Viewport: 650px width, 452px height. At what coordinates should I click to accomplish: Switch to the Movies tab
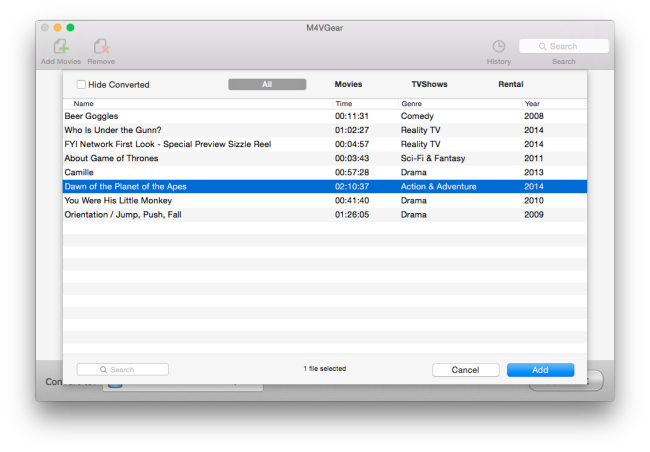(348, 84)
